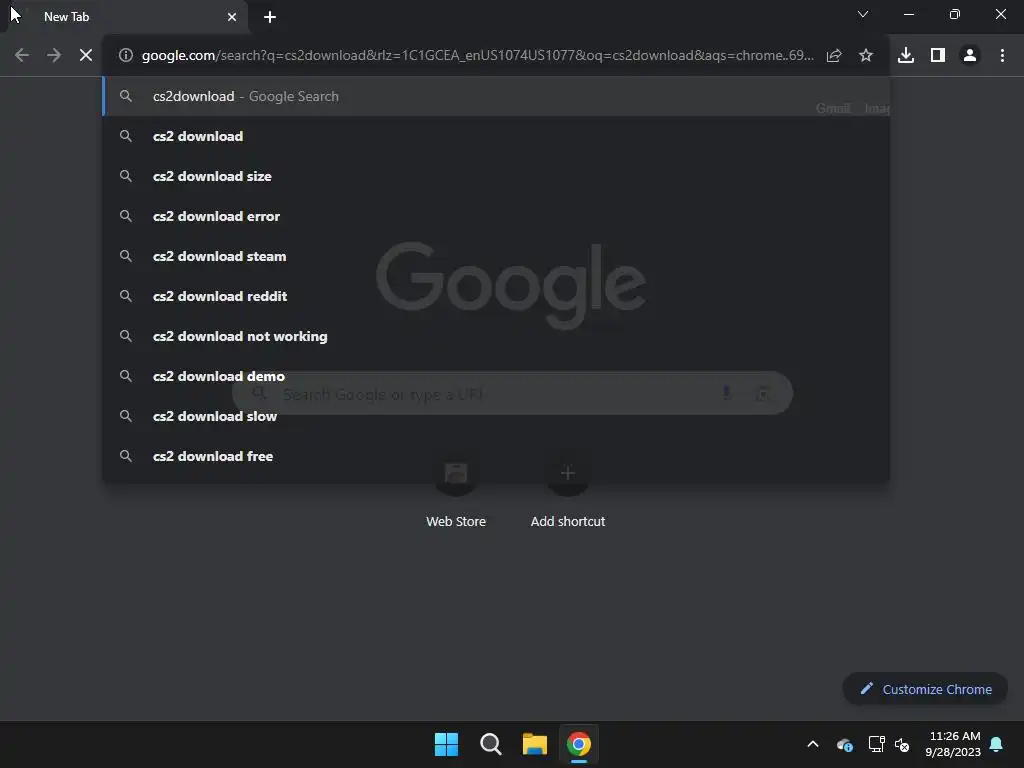
Task: Choose the 'cs2 download' suggestion
Action: tap(496, 136)
